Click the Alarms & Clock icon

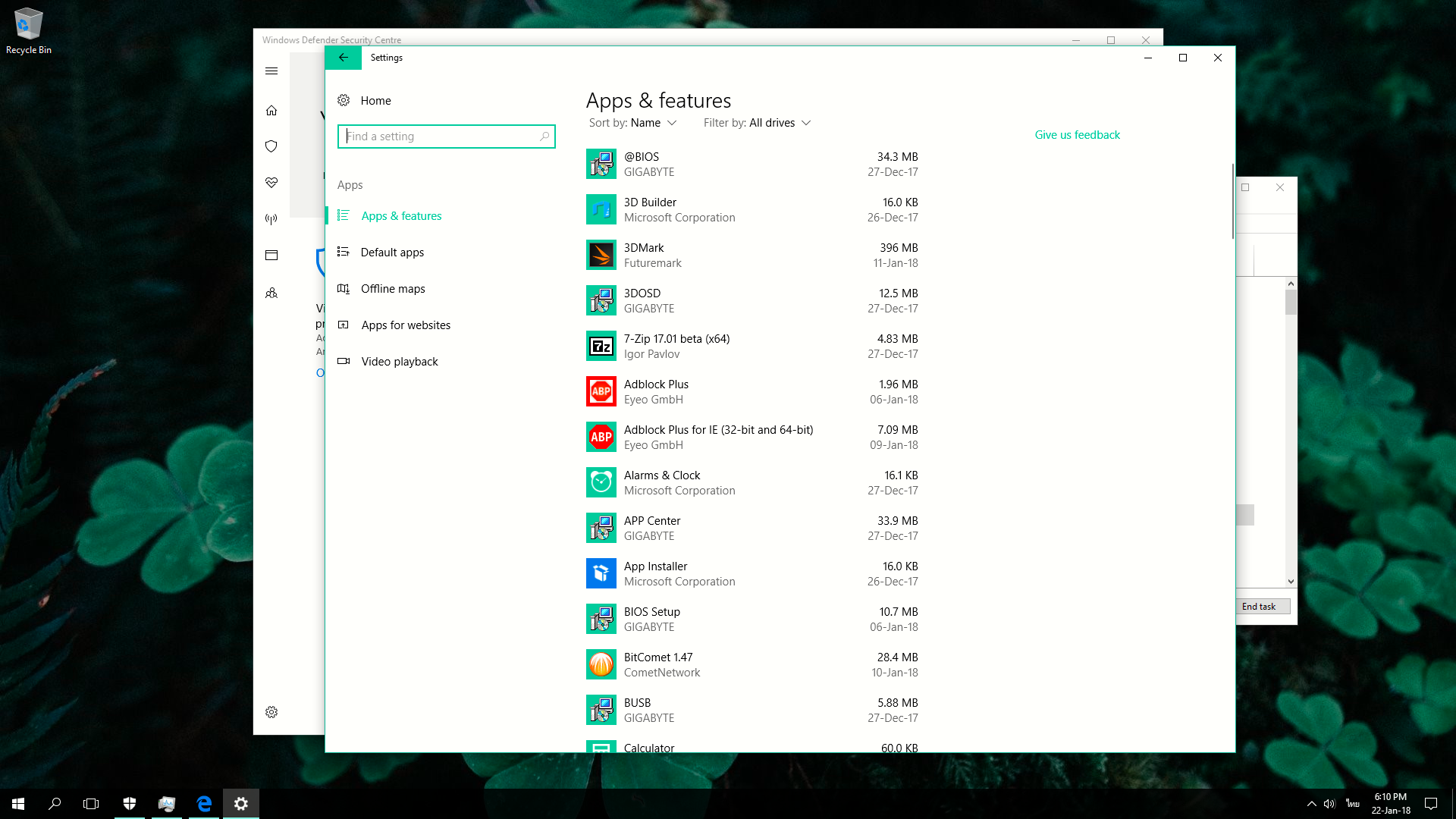click(x=601, y=482)
